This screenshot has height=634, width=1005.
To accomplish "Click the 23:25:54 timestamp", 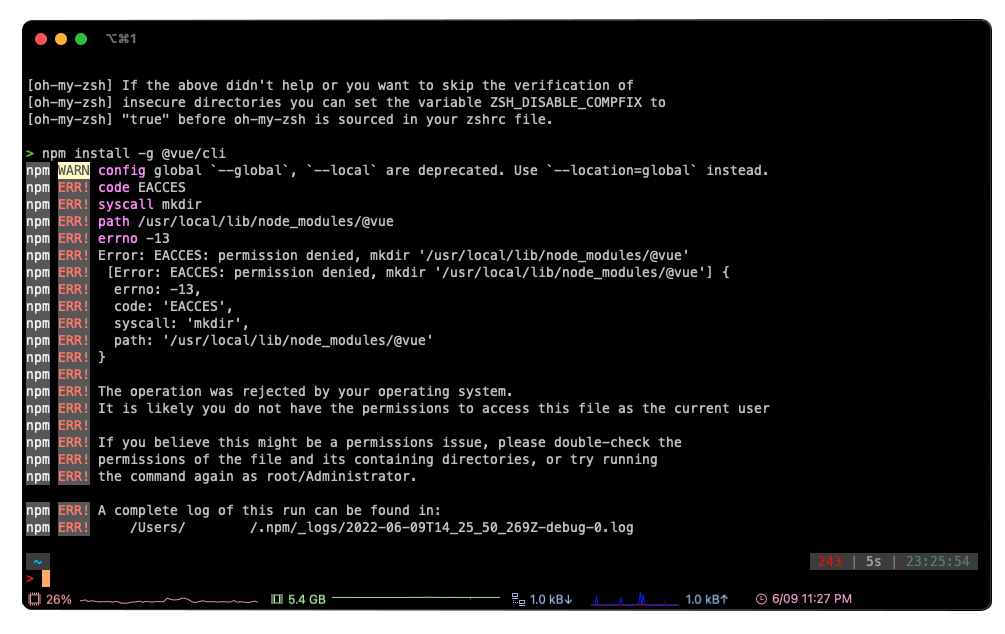I will 938,562.
